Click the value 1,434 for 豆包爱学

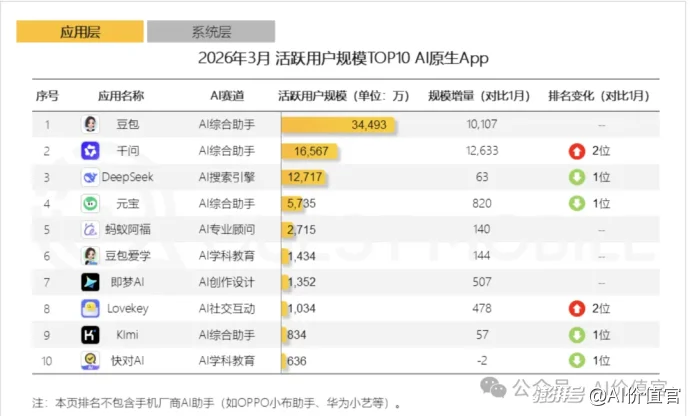click(301, 256)
